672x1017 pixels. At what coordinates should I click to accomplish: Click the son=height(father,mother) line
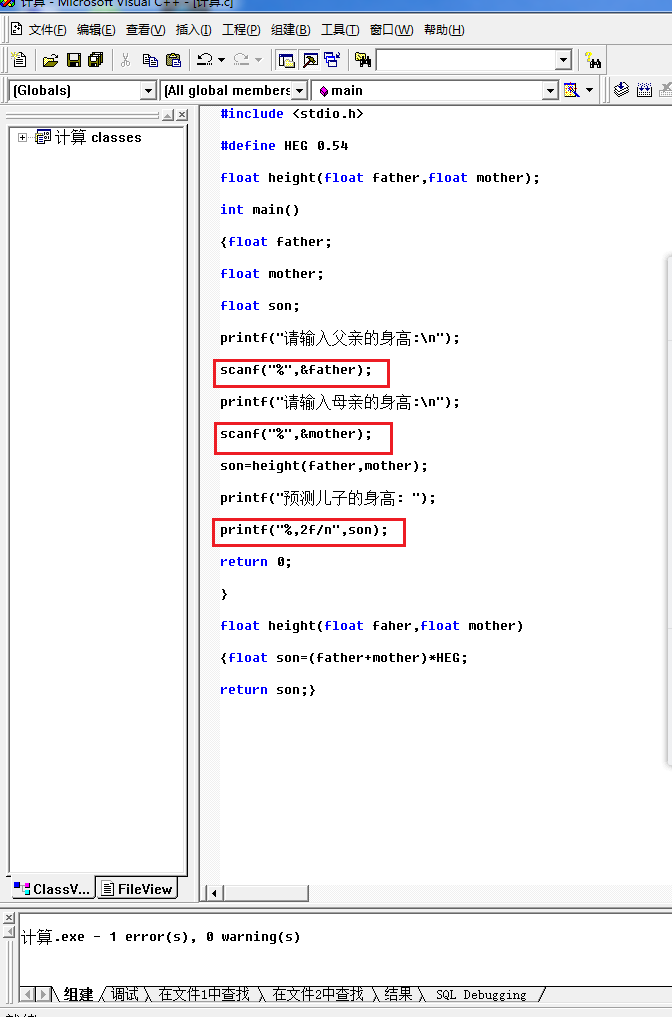pos(324,466)
